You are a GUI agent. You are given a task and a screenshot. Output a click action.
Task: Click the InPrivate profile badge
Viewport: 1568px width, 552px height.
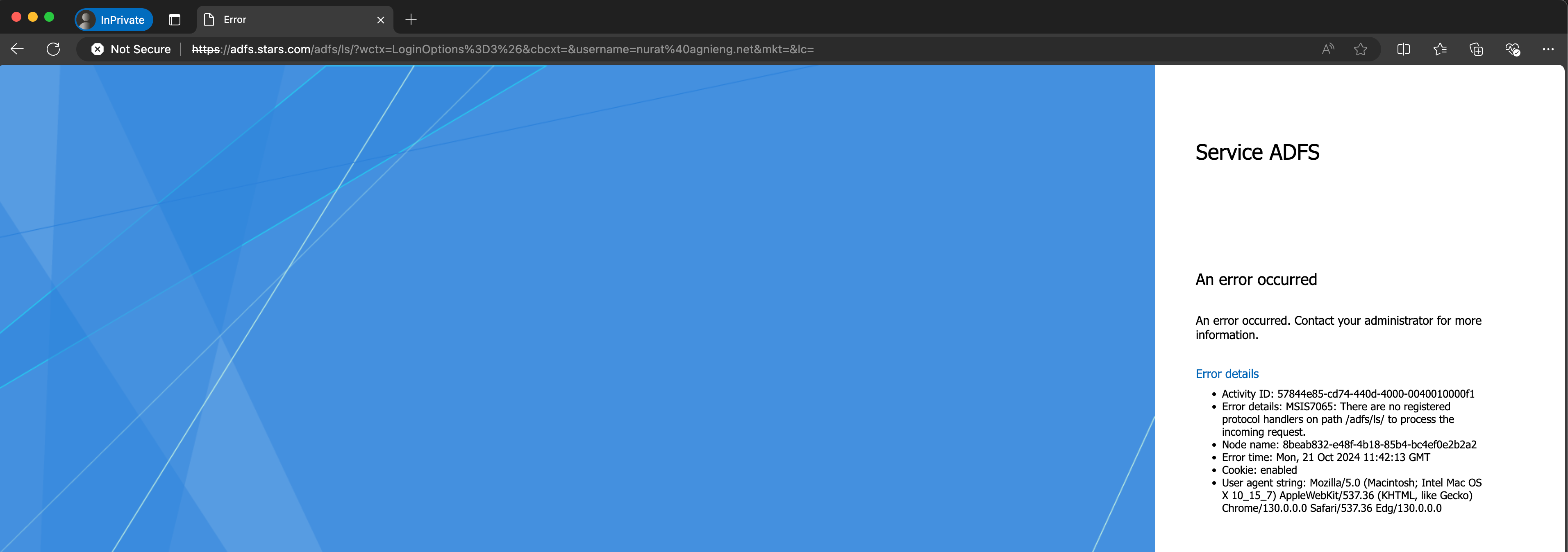coord(114,20)
